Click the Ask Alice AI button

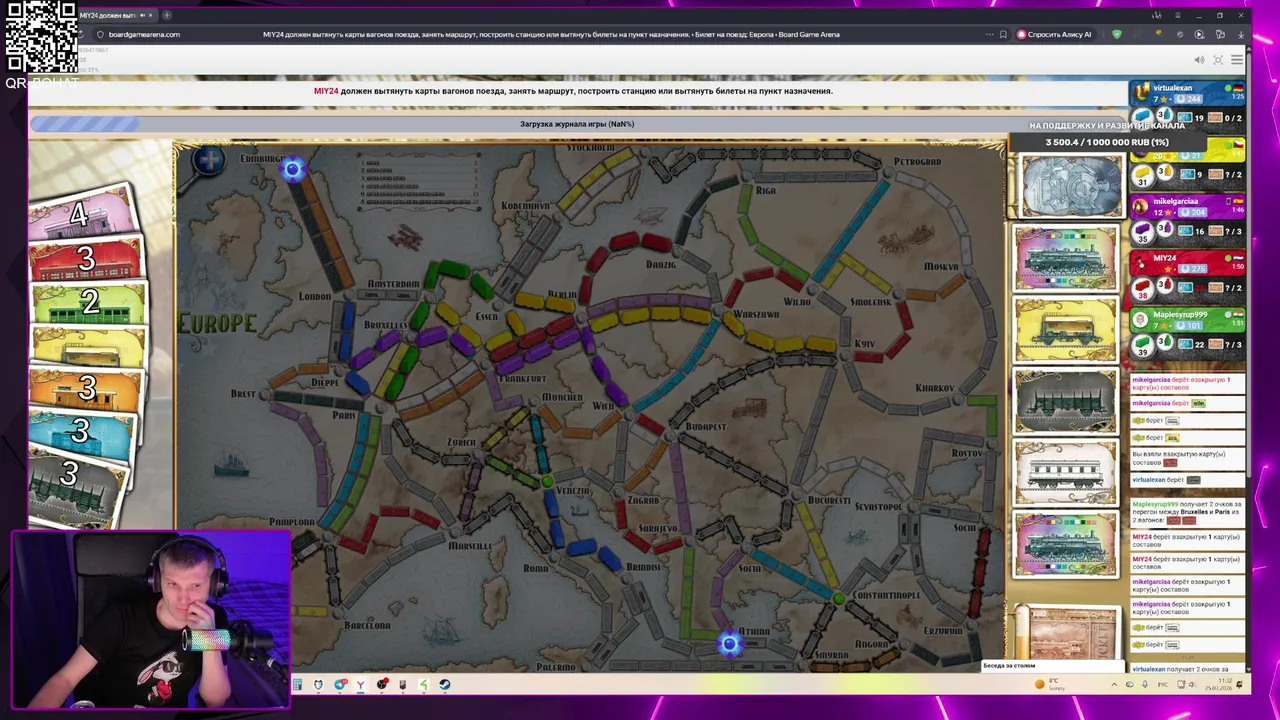pos(1054,34)
